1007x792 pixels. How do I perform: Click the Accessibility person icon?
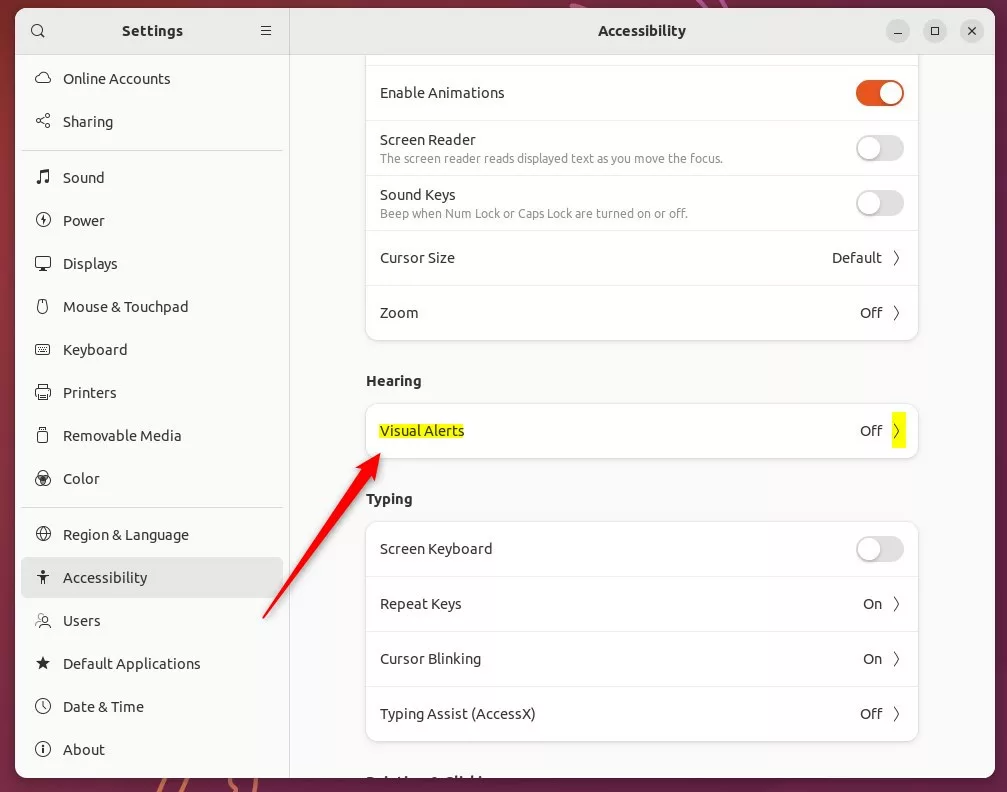(x=43, y=577)
